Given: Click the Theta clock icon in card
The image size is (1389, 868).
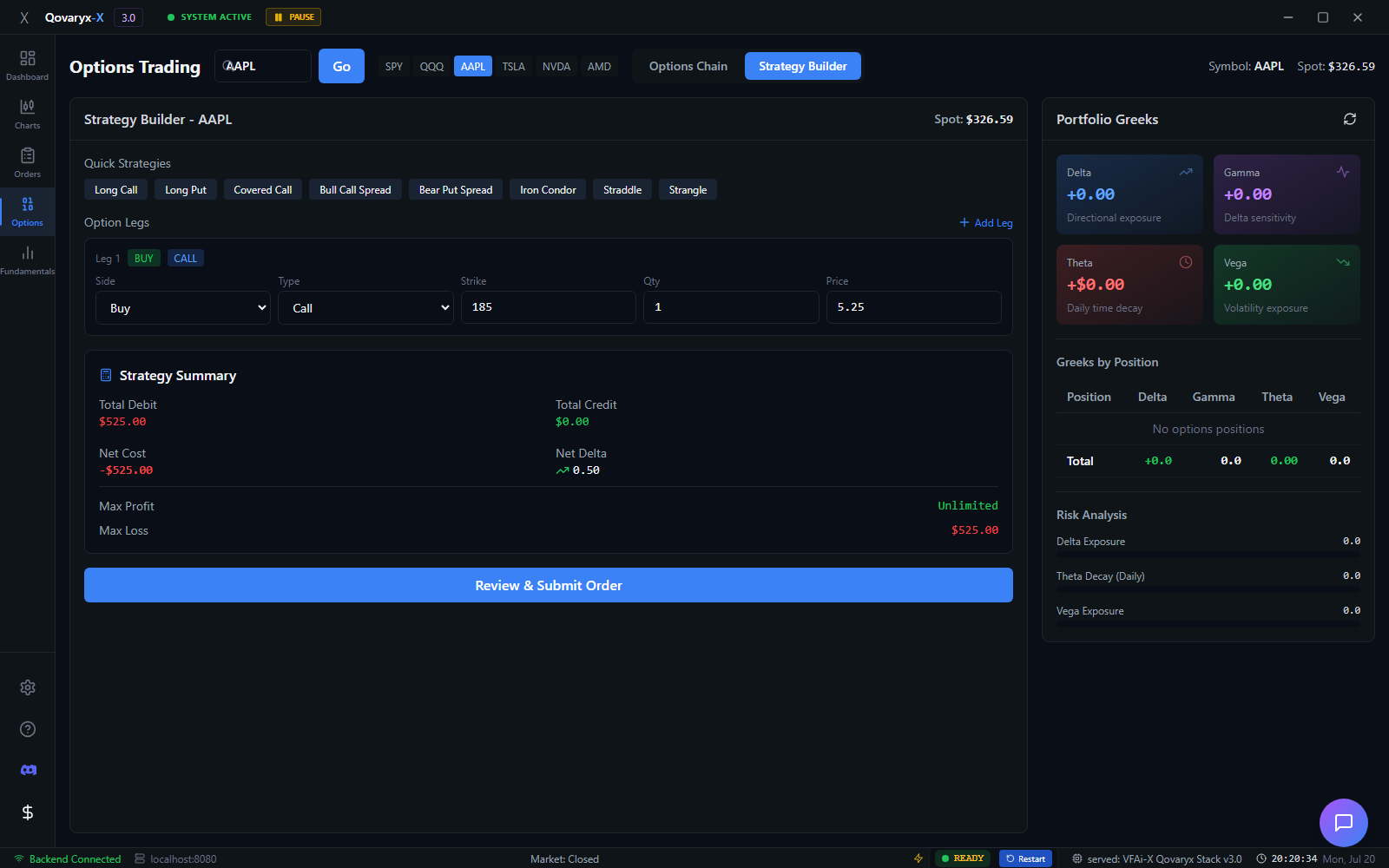Looking at the screenshot, I should [1186, 262].
